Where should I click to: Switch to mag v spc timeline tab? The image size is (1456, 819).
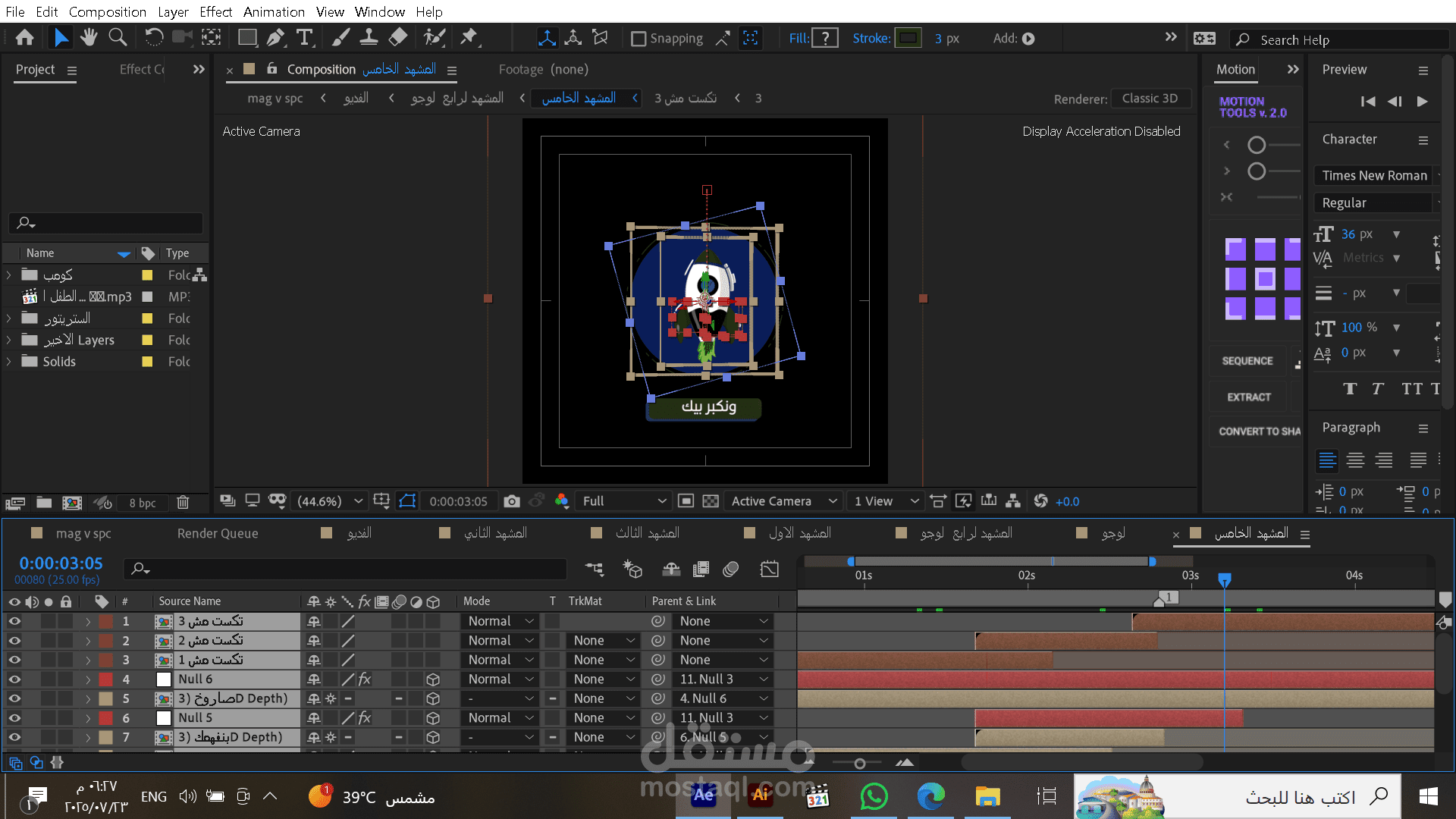click(83, 534)
